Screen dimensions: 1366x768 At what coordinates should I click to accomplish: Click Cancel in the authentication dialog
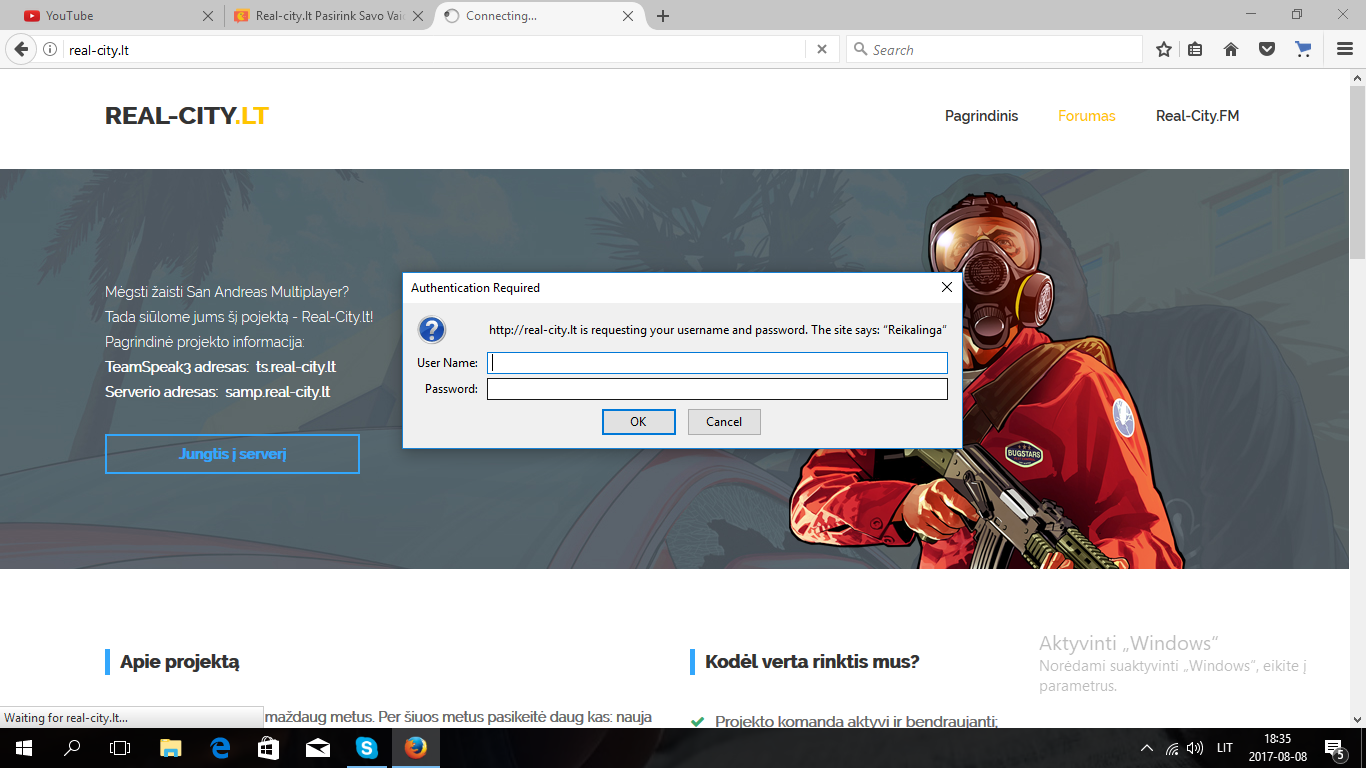click(724, 422)
